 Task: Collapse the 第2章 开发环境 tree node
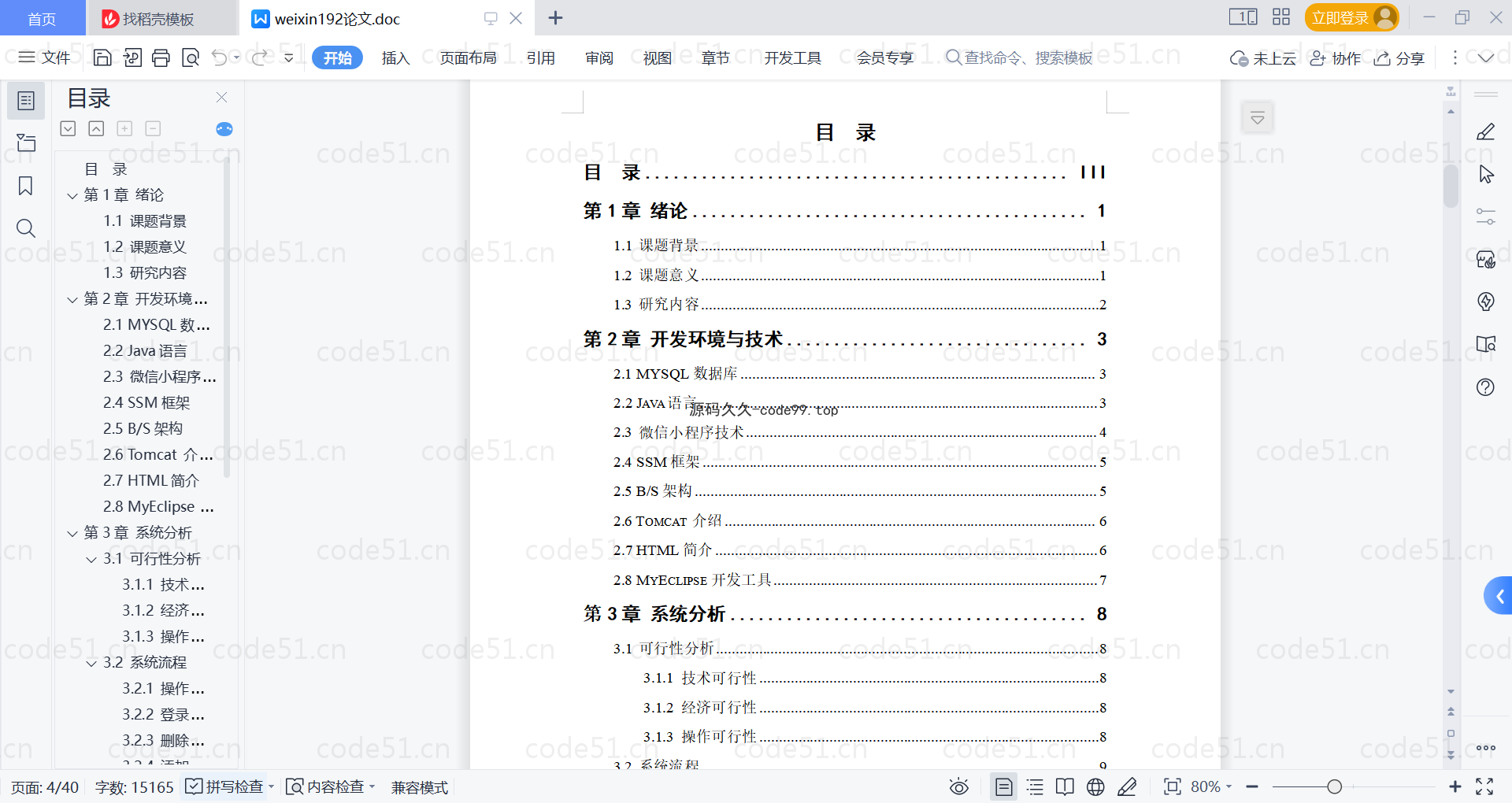click(72, 299)
